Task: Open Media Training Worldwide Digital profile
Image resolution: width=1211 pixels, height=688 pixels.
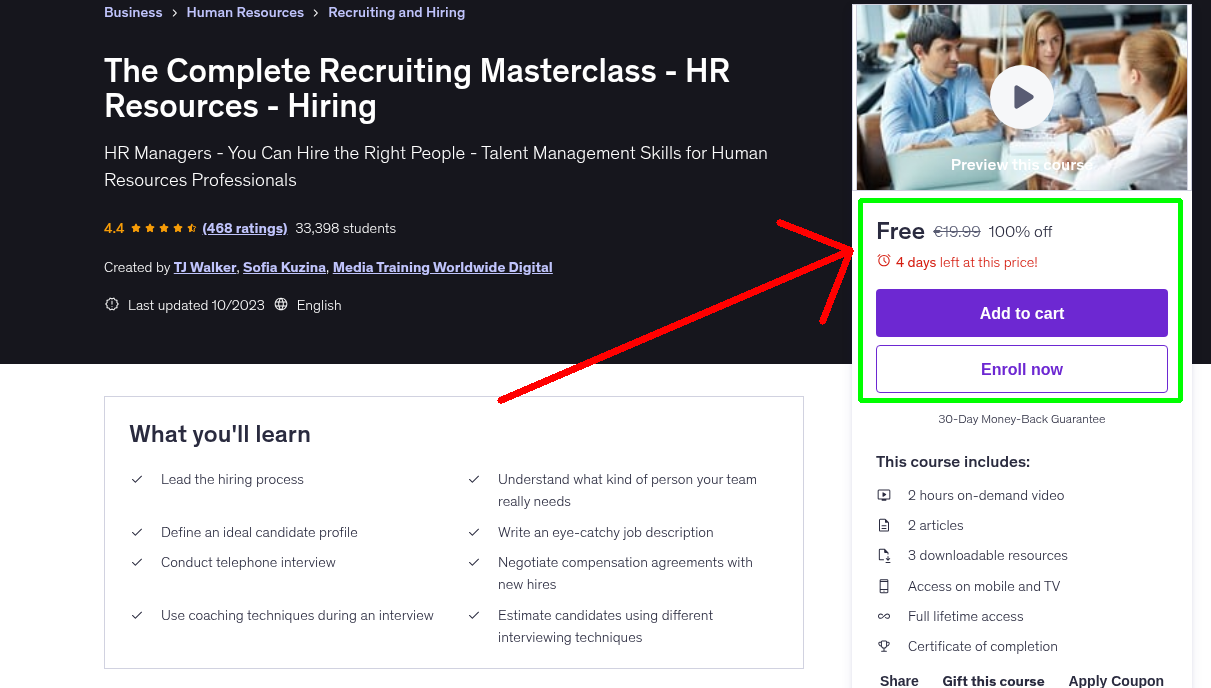Action: coord(443,267)
